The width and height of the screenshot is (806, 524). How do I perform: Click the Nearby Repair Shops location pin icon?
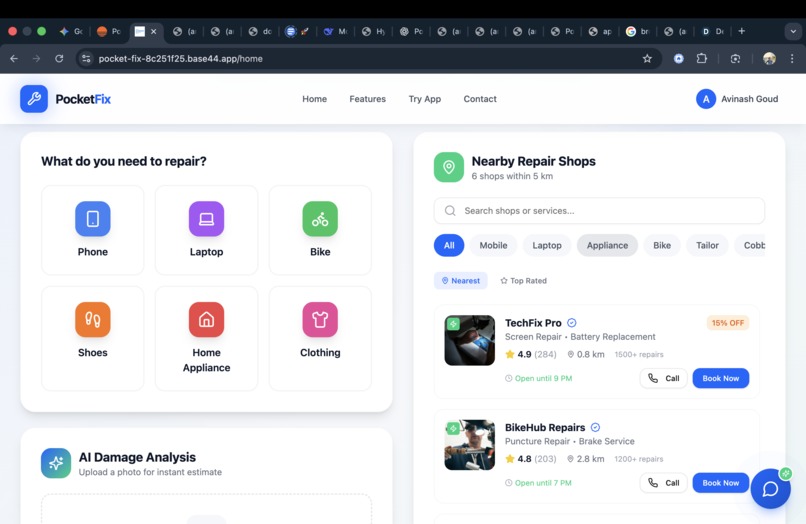click(449, 167)
